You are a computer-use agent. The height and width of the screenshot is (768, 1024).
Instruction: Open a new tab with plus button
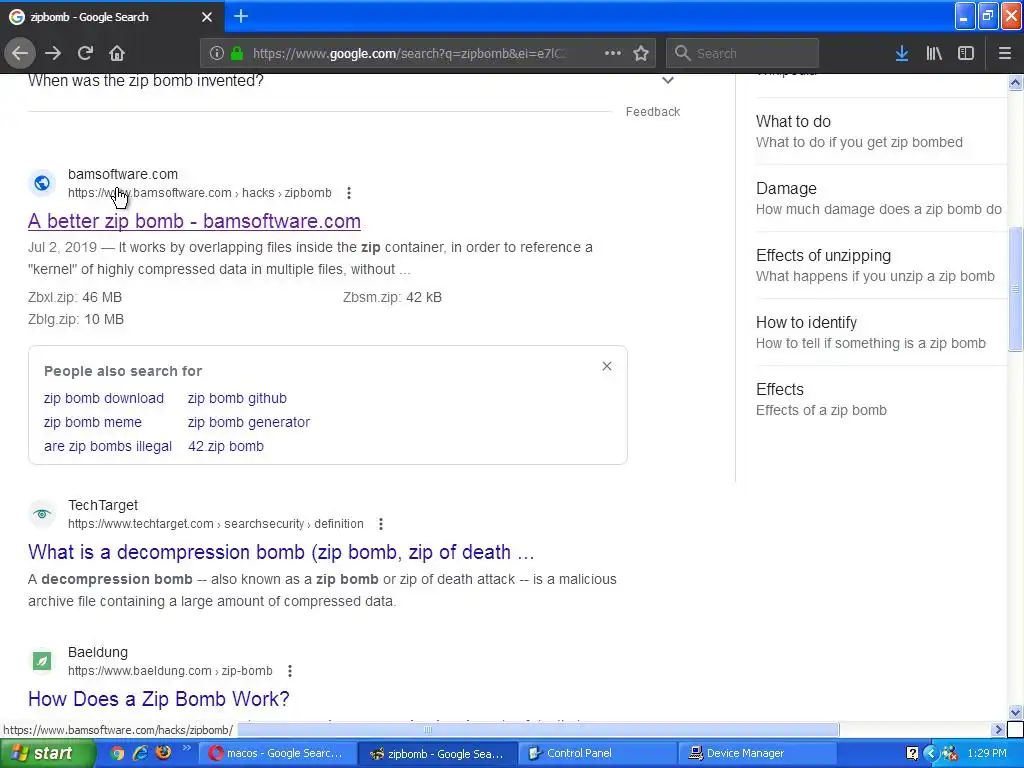coord(241,16)
